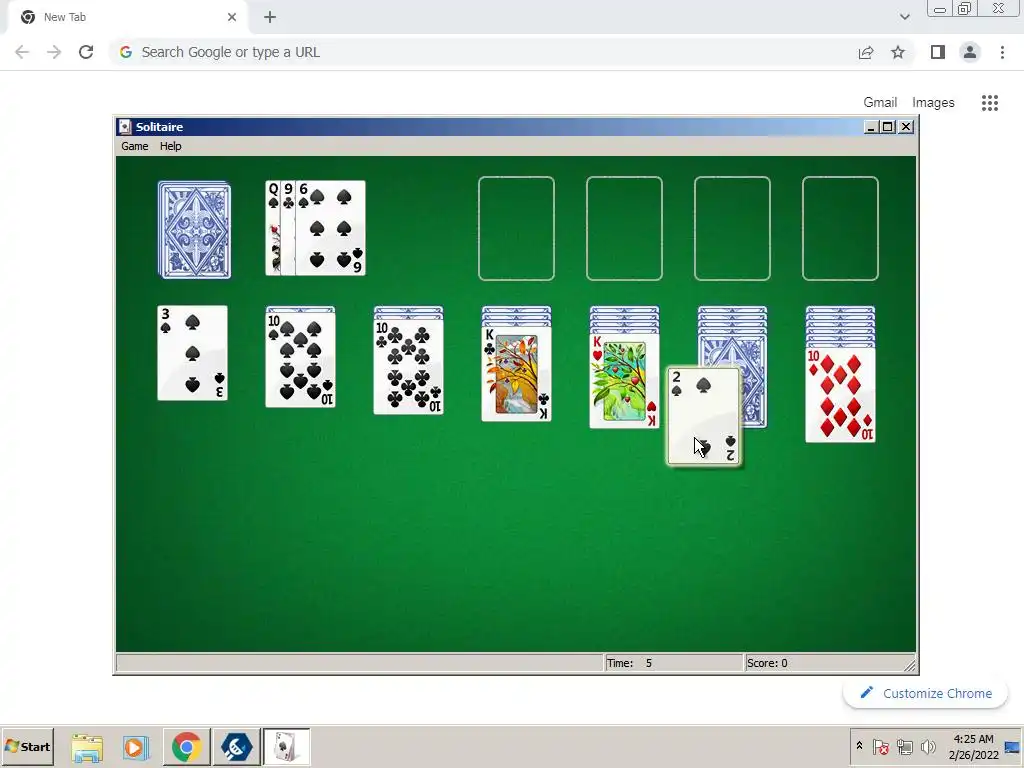Toggle the Chrome side panel
Image resolution: width=1024 pixels, height=768 pixels.
(x=938, y=52)
